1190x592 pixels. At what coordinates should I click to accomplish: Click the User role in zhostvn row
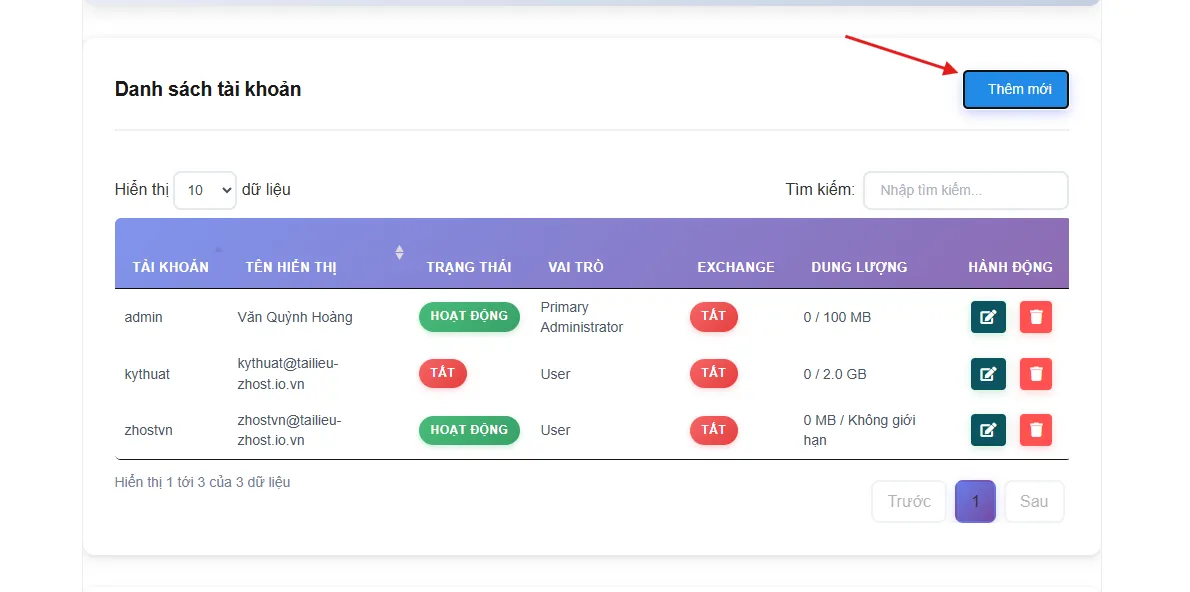556,430
